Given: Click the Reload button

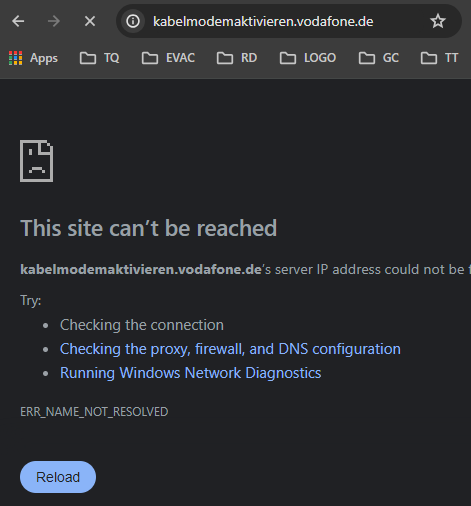Looking at the screenshot, I should coord(58,477).
